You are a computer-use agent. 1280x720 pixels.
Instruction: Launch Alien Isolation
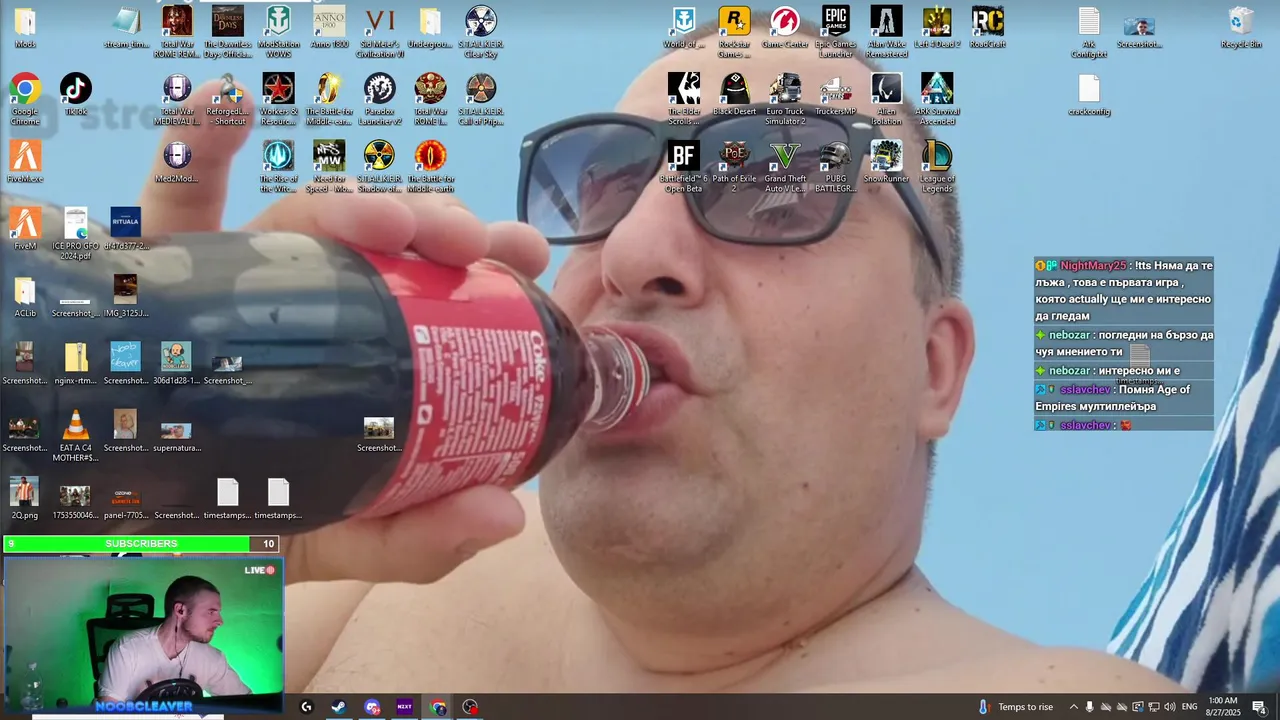point(886,99)
